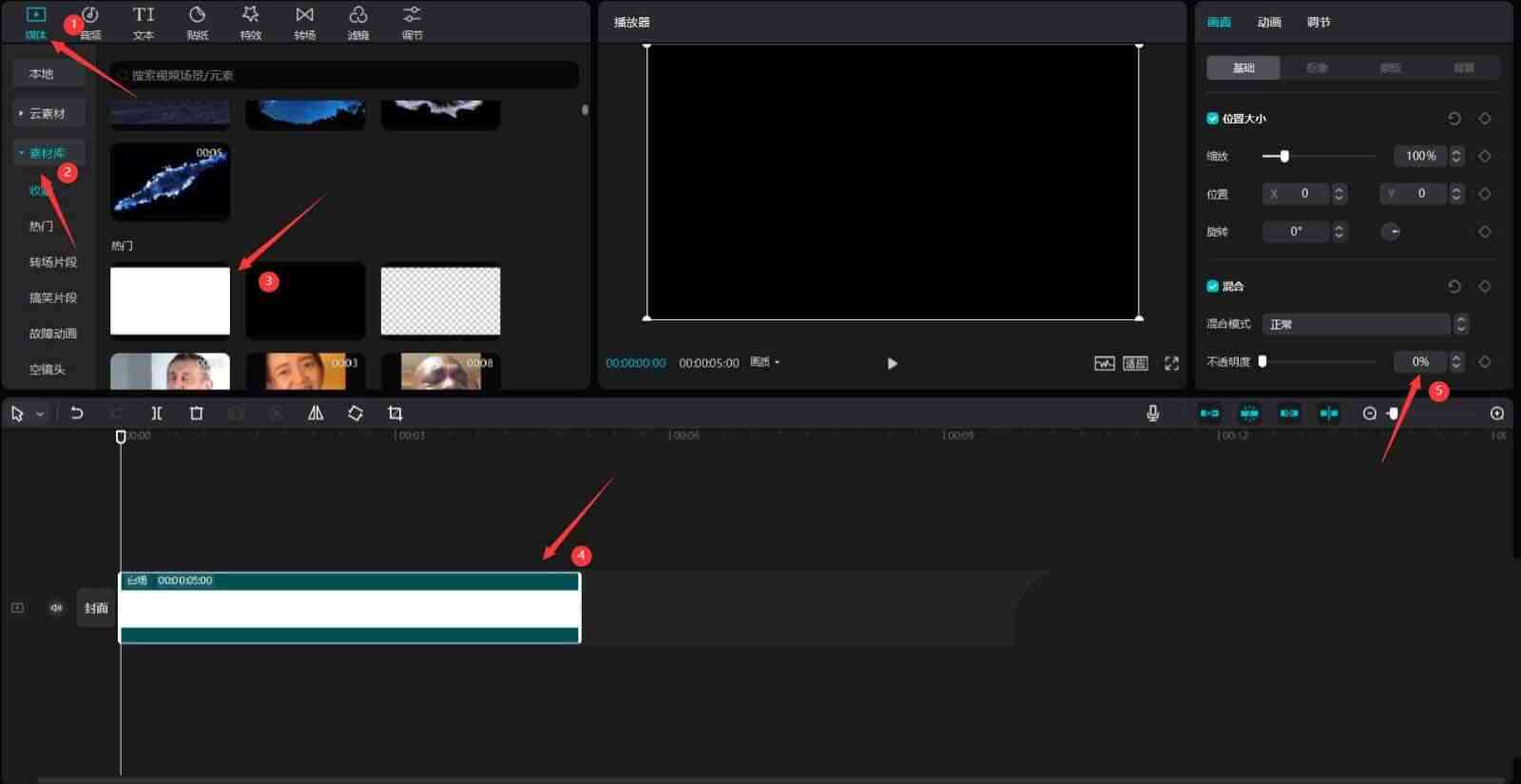This screenshot has width=1521, height=784.
Task: Select the 转场片段 category
Action: coord(53,261)
